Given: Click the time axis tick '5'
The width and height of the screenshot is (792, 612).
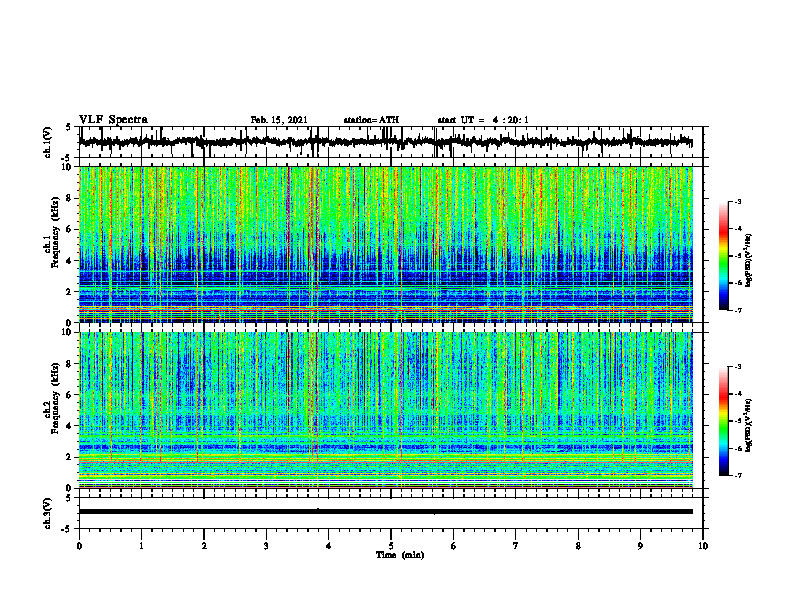Looking at the screenshot, I should [x=391, y=546].
